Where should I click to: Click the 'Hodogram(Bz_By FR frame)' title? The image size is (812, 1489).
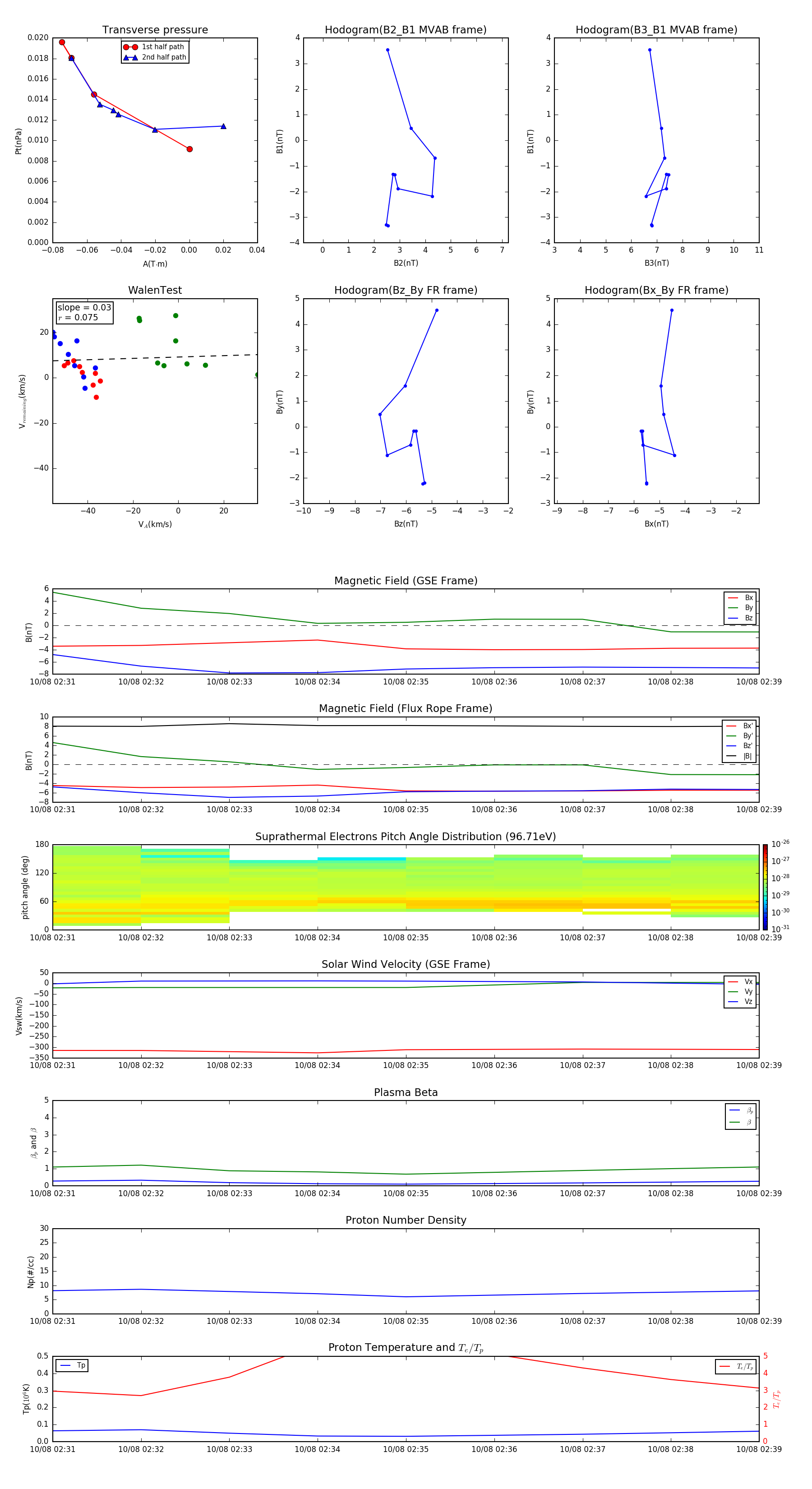tap(406, 290)
